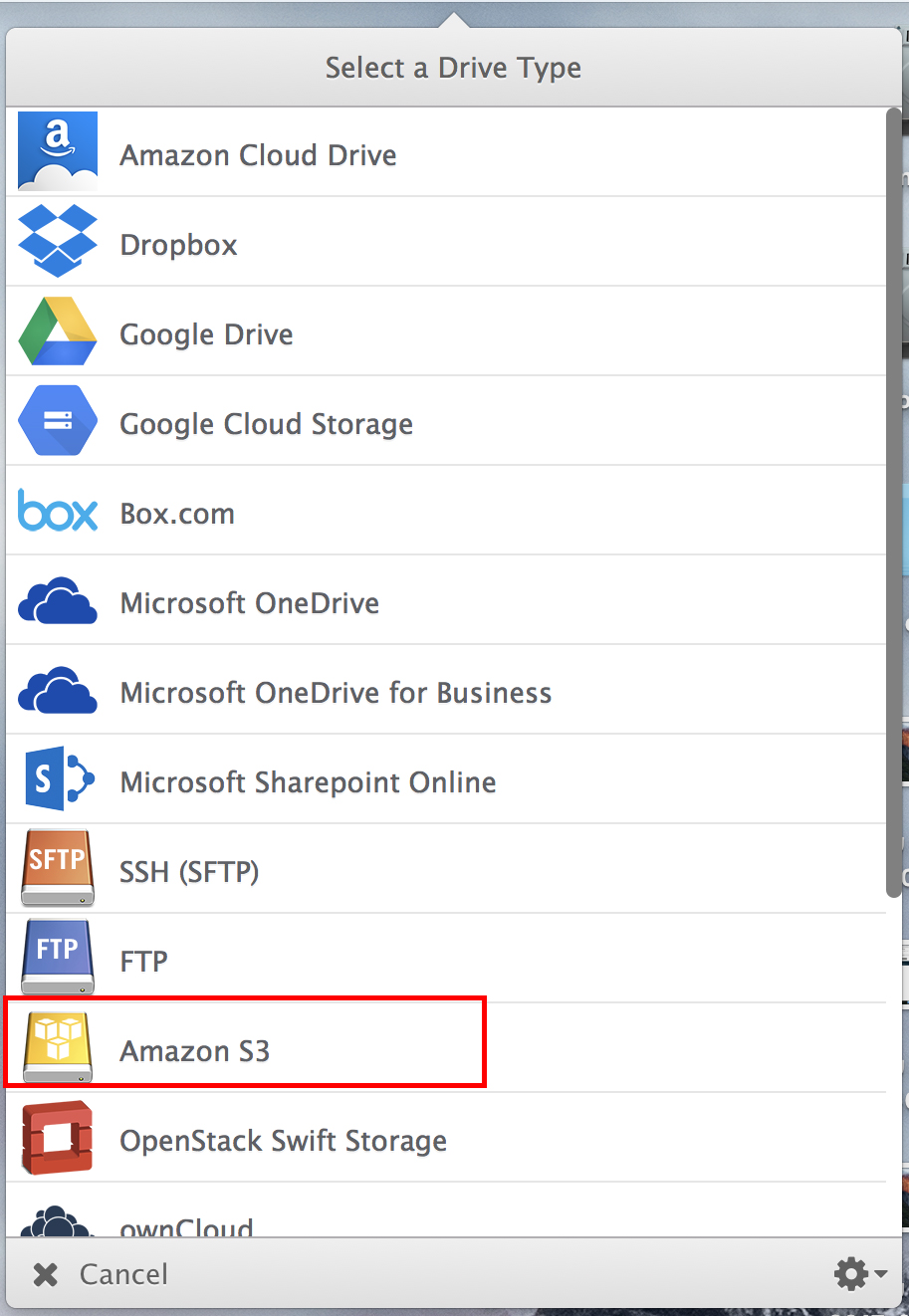This screenshot has width=909, height=1316.
Task: Open the gear settings dropdown
Action: point(860,1273)
